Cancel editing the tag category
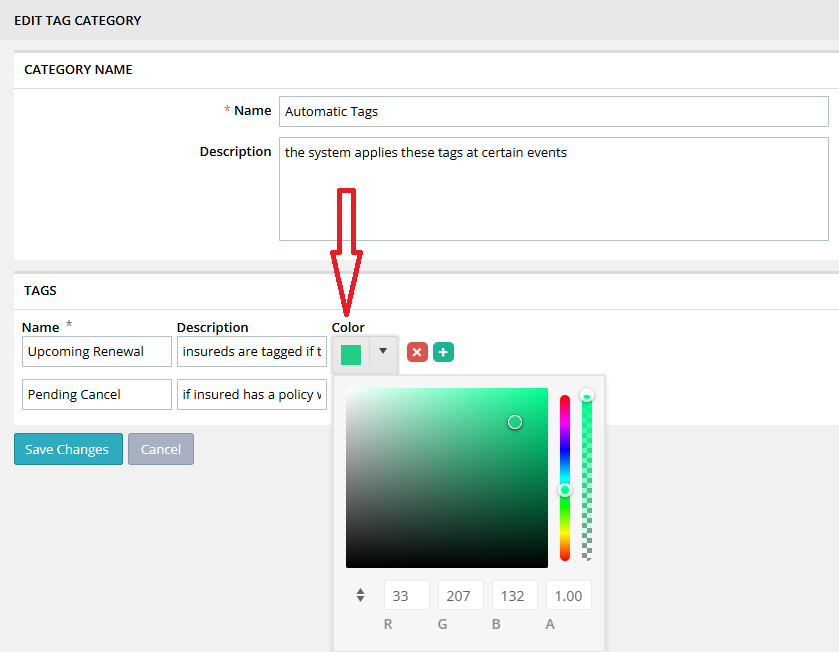 [161, 449]
